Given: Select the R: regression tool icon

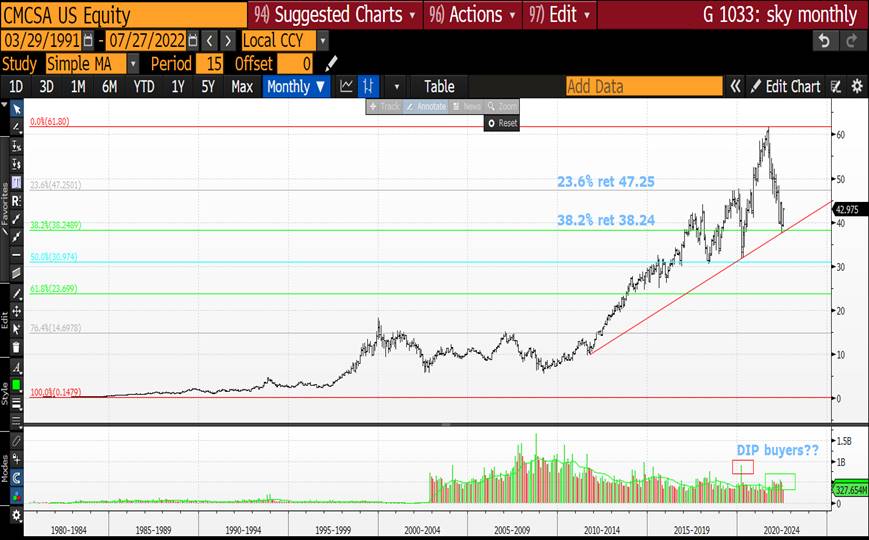Looking at the screenshot, I should click(x=17, y=201).
